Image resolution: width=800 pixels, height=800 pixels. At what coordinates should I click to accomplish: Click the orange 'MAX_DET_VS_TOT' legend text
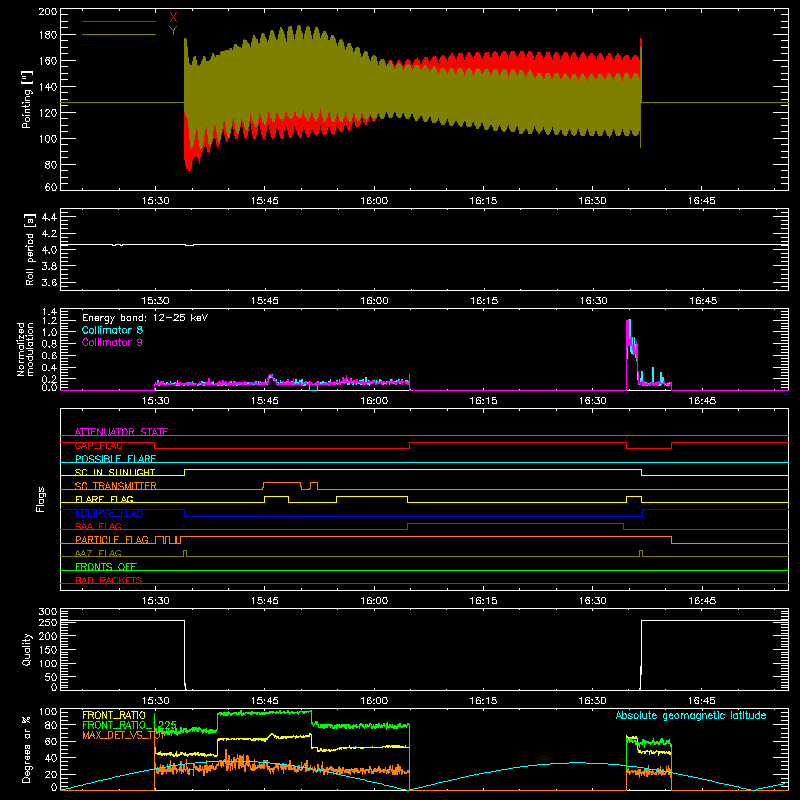click(123, 735)
